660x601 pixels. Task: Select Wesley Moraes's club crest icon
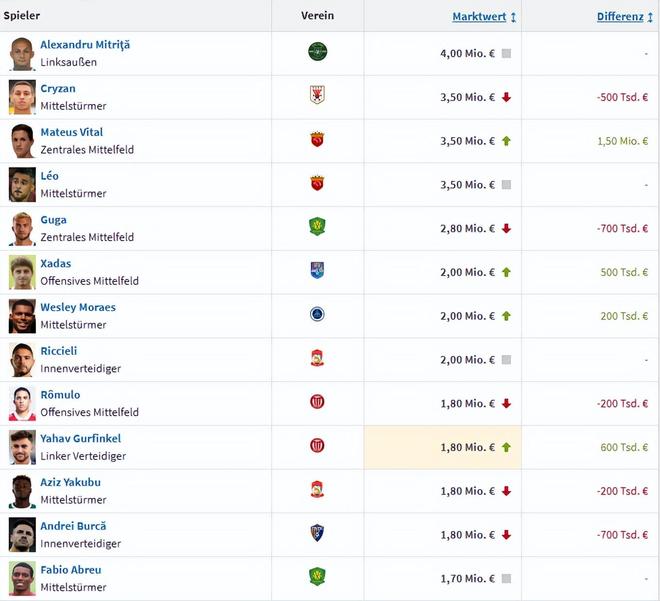pos(317,315)
